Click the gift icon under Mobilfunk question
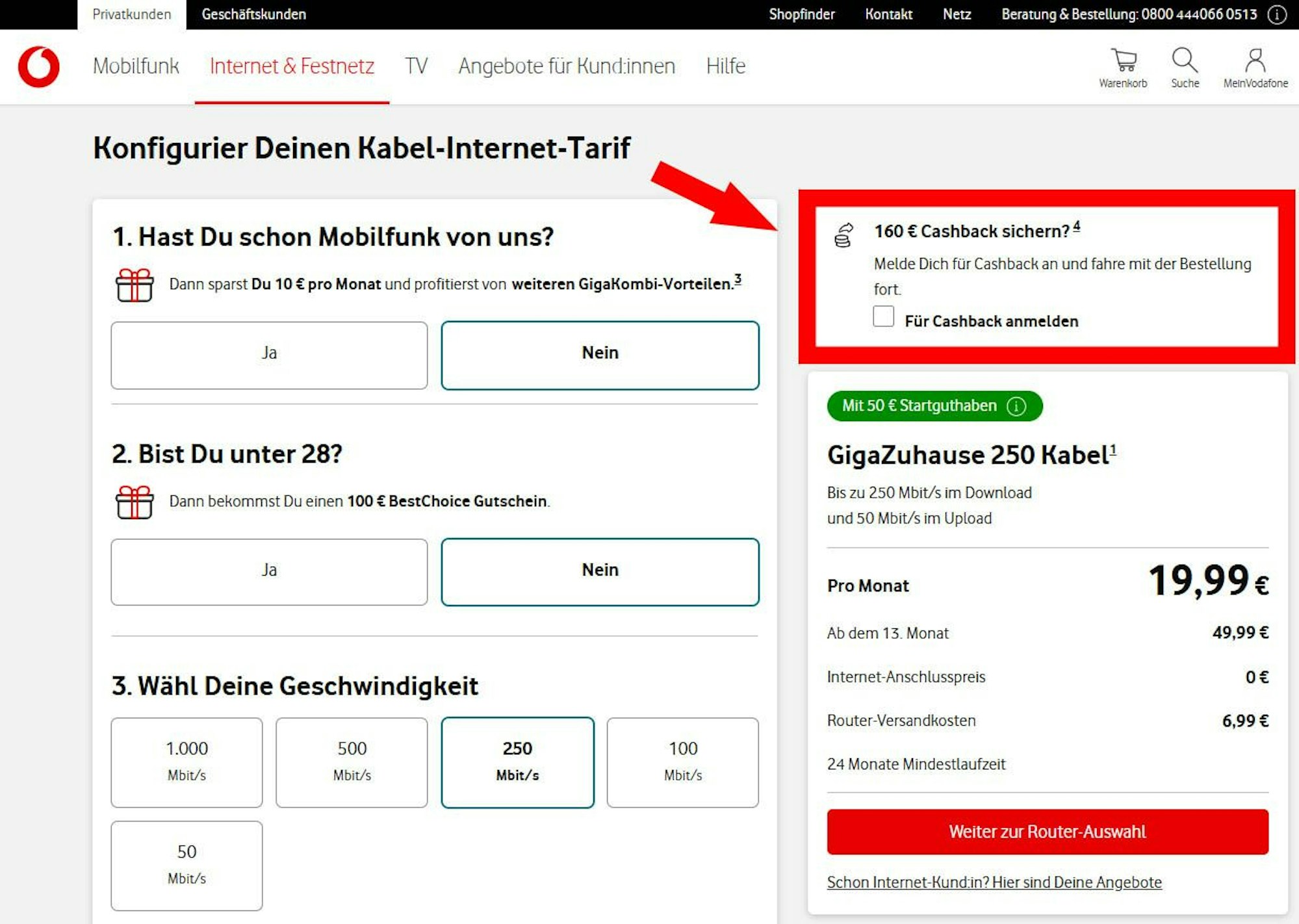The image size is (1299, 924). pyautogui.click(x=135, y=285)
